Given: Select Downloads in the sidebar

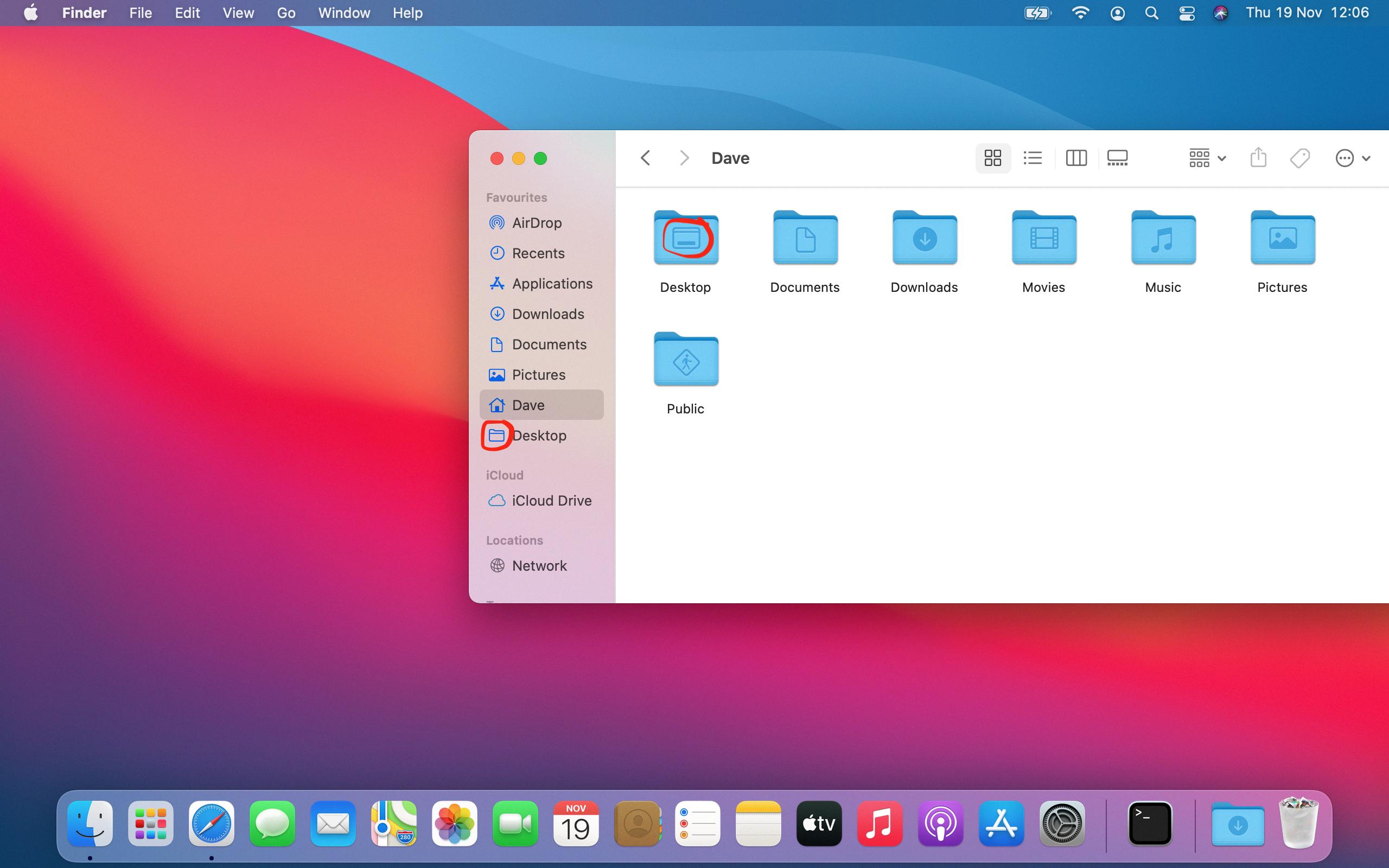Looking at the screenshot, I should (542, 314).
